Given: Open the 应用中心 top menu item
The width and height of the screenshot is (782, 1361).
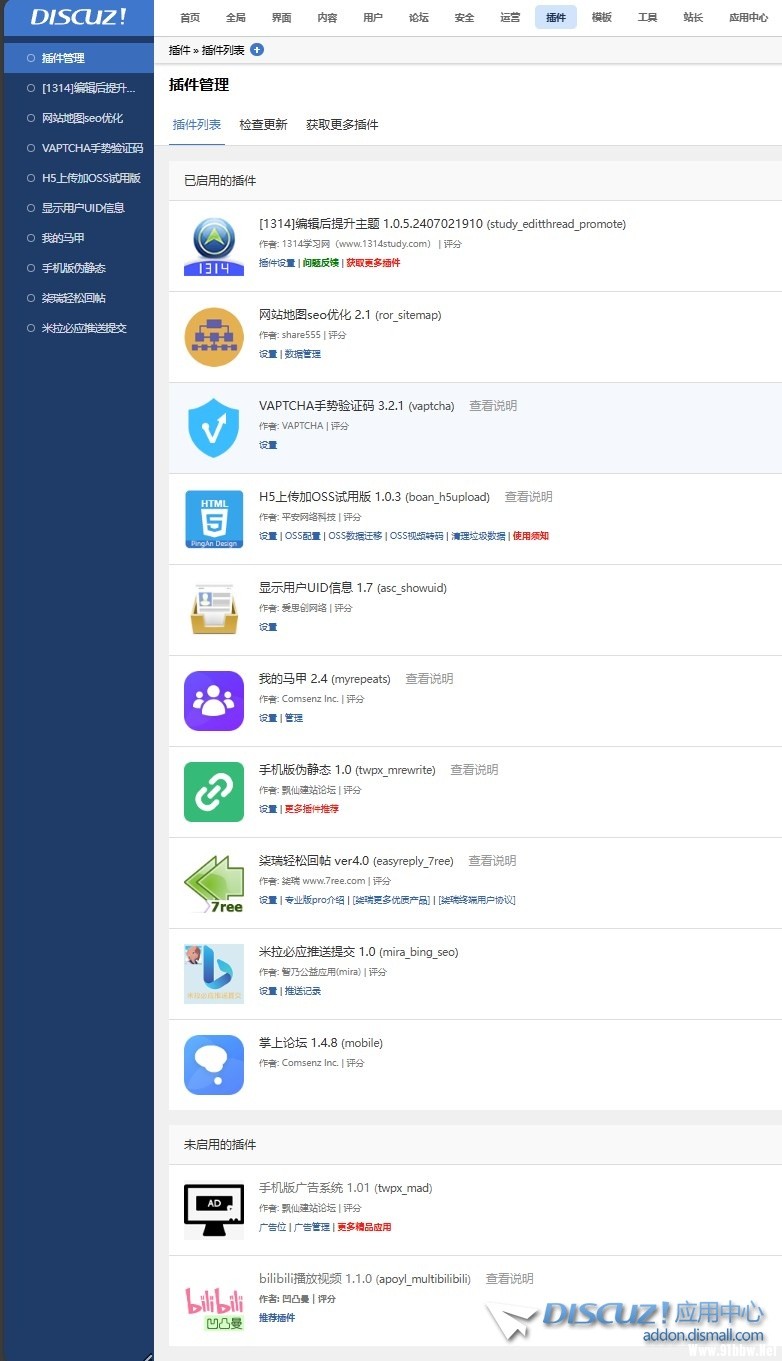Looking at the screenshot, I should 748,17.
